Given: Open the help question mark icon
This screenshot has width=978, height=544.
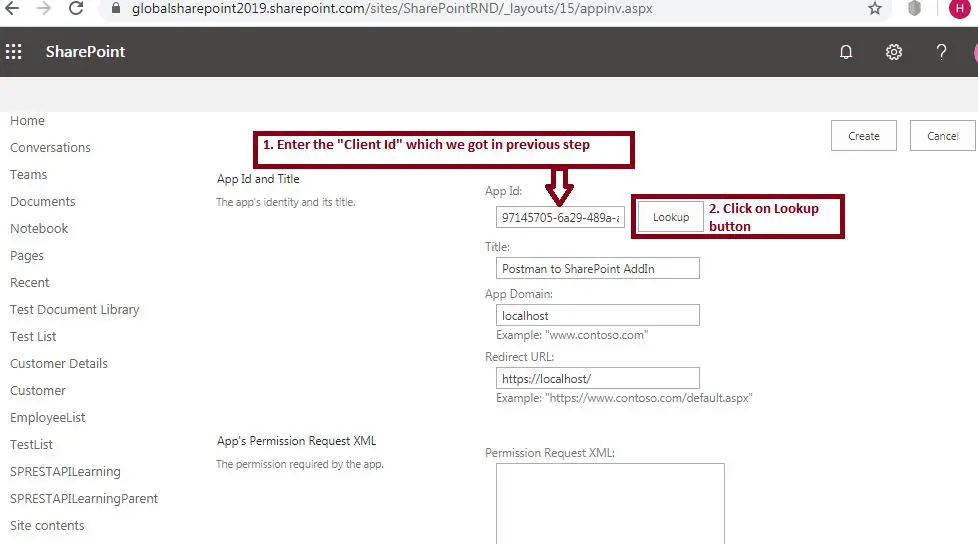Looking at the screenshot, I should click(x=941, y=52).
